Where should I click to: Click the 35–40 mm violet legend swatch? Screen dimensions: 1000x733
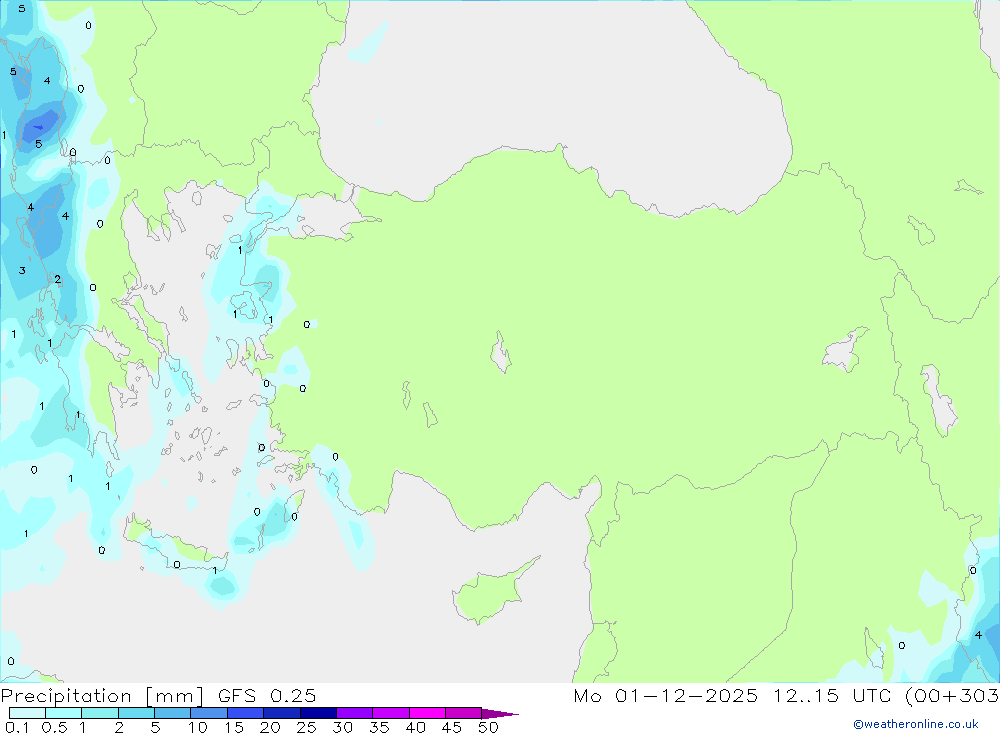(x=391, y=713)
